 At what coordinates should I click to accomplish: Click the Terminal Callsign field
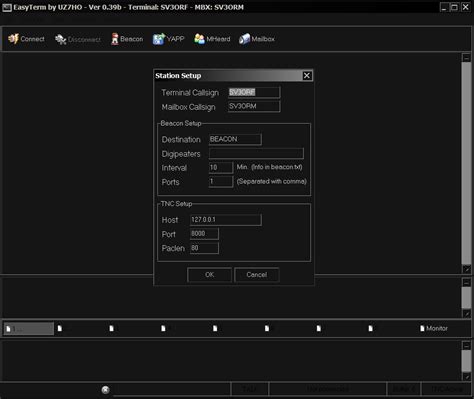[x=254, y=92]
